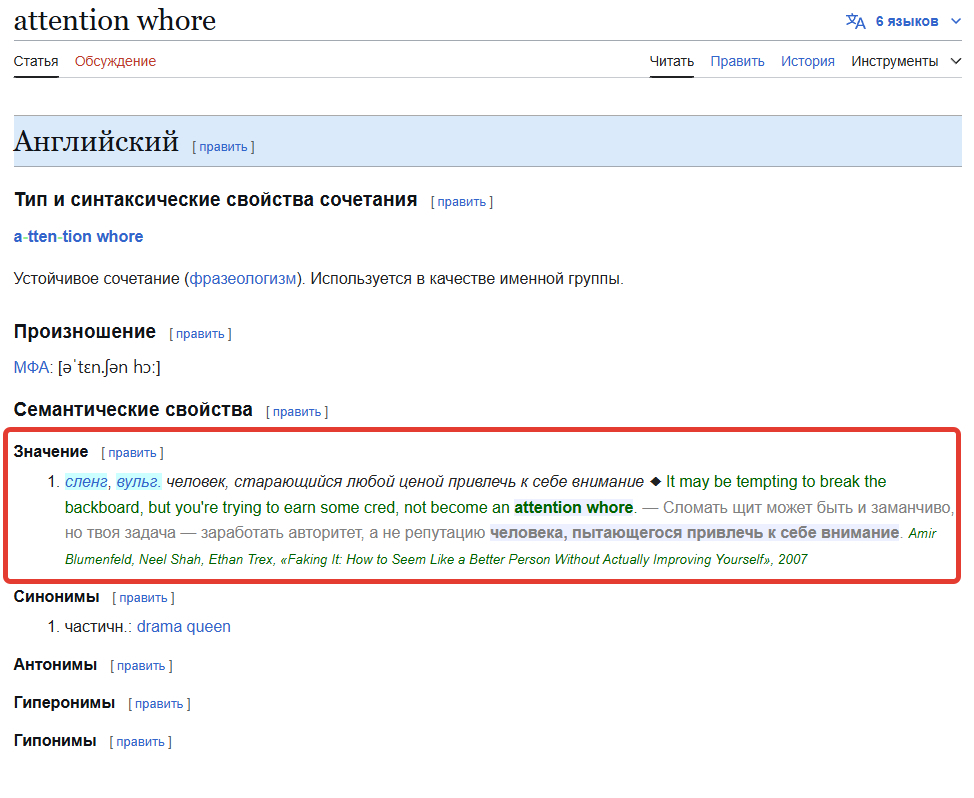Click the page title attention whore
This screenshot has height=798, width=974.
point(115,20)
